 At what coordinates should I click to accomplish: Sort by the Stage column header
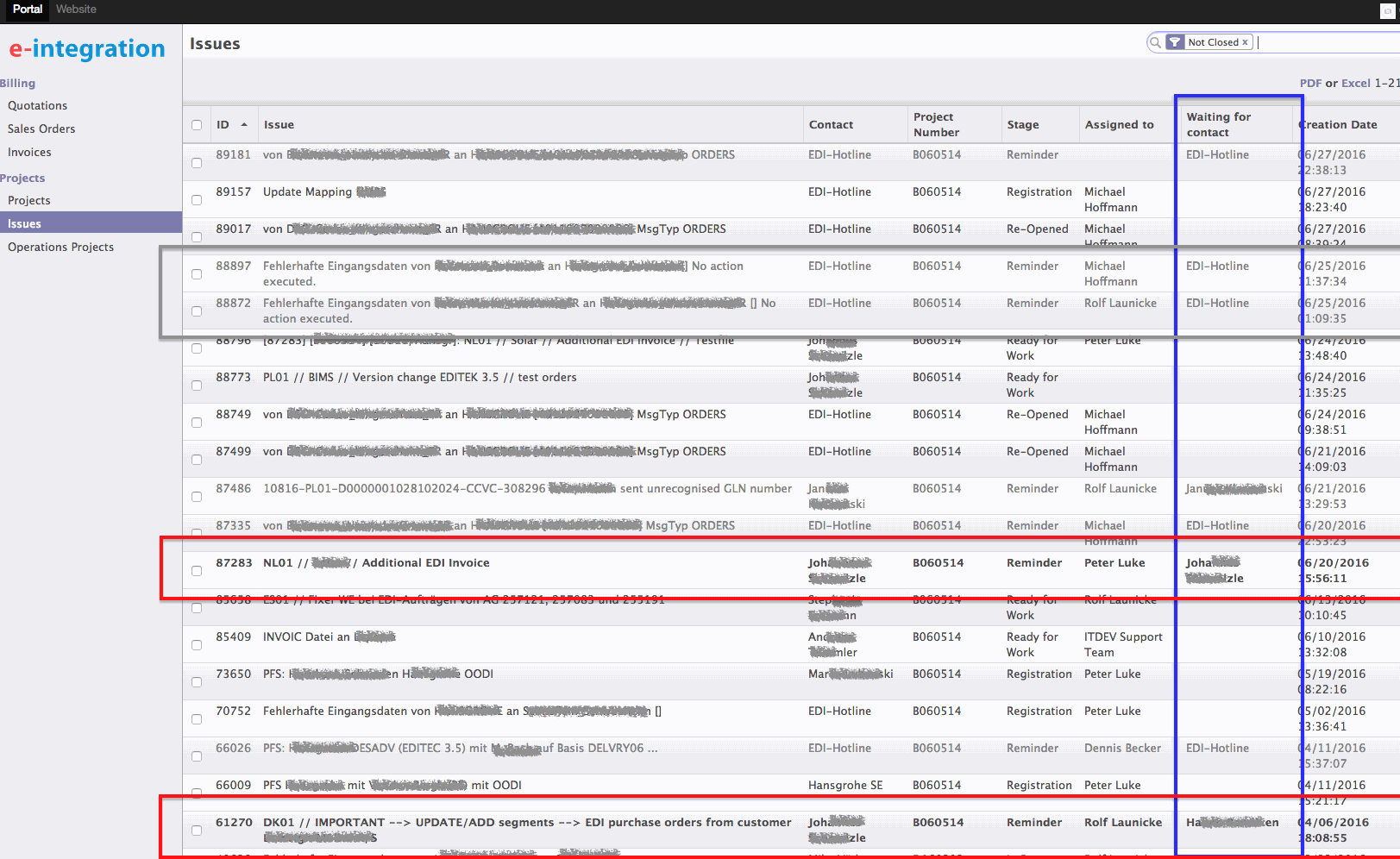1022,125
